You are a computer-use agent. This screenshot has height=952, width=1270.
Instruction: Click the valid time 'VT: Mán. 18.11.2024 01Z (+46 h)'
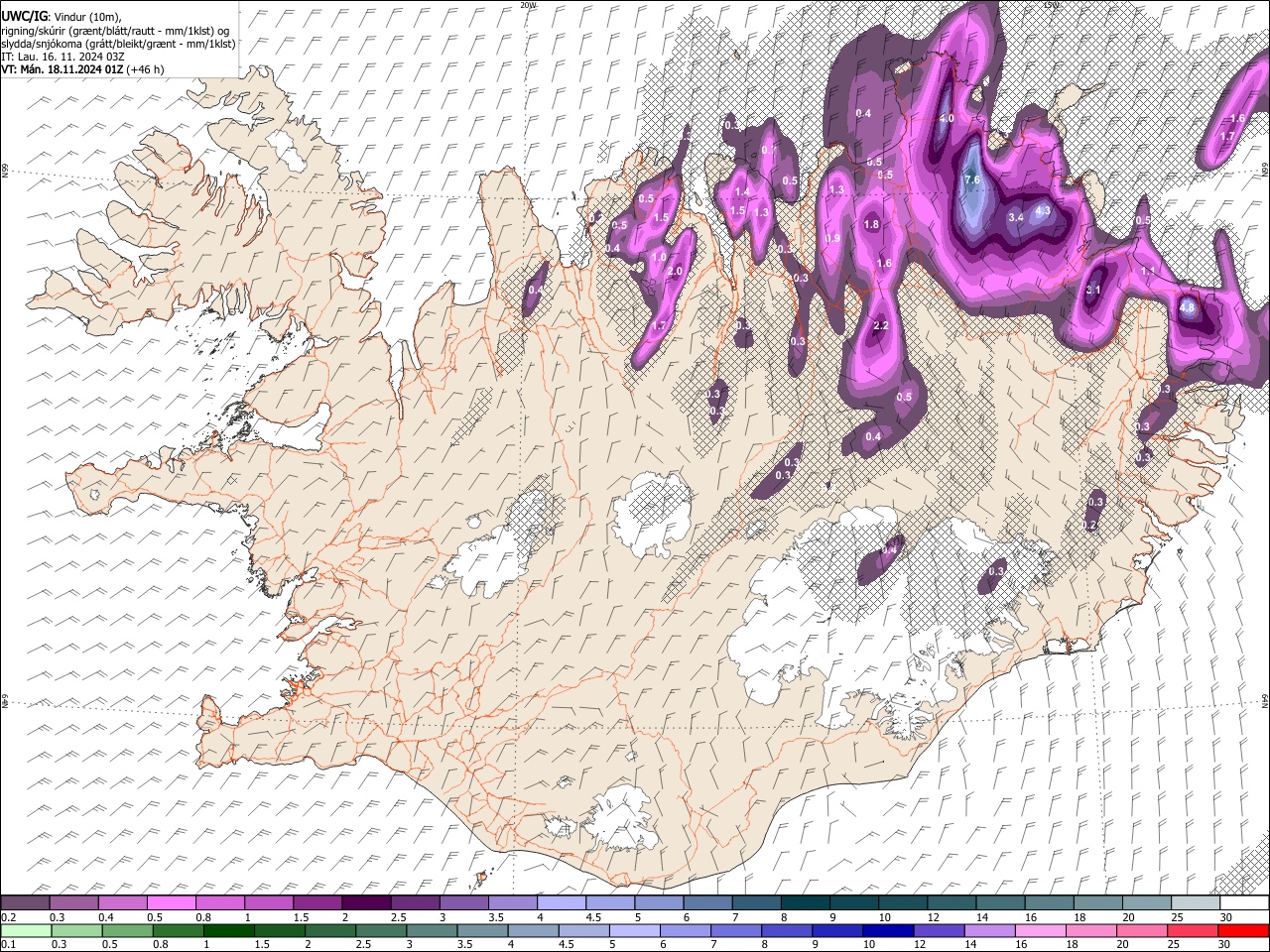[82, 69]
